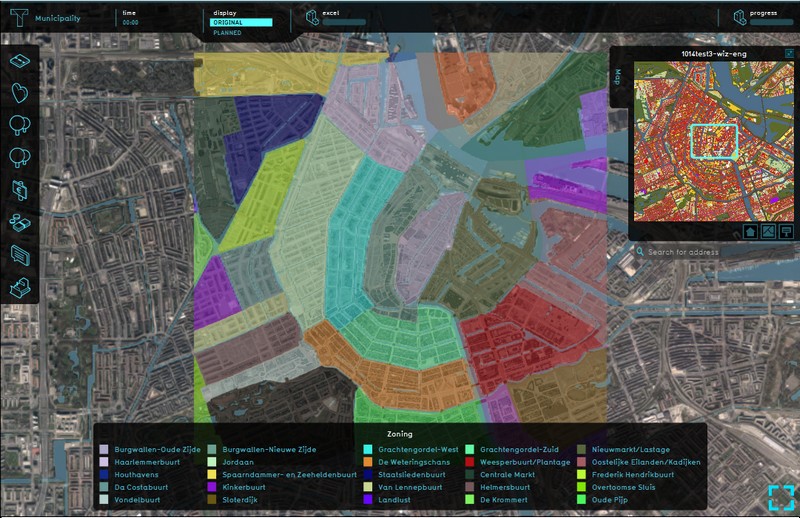
Task: Click the chart icon below the minimap
Action: click(787, 231)
